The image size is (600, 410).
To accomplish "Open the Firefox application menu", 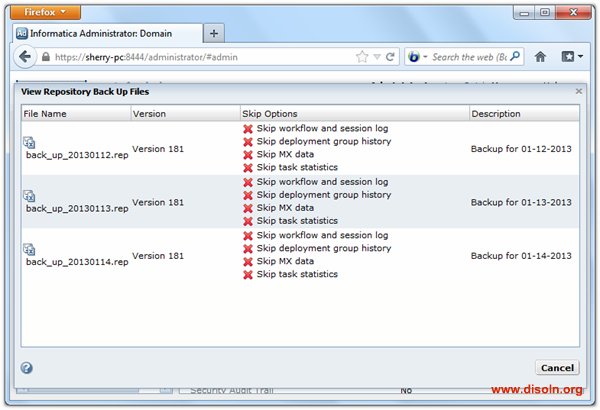I will point(45,12).
